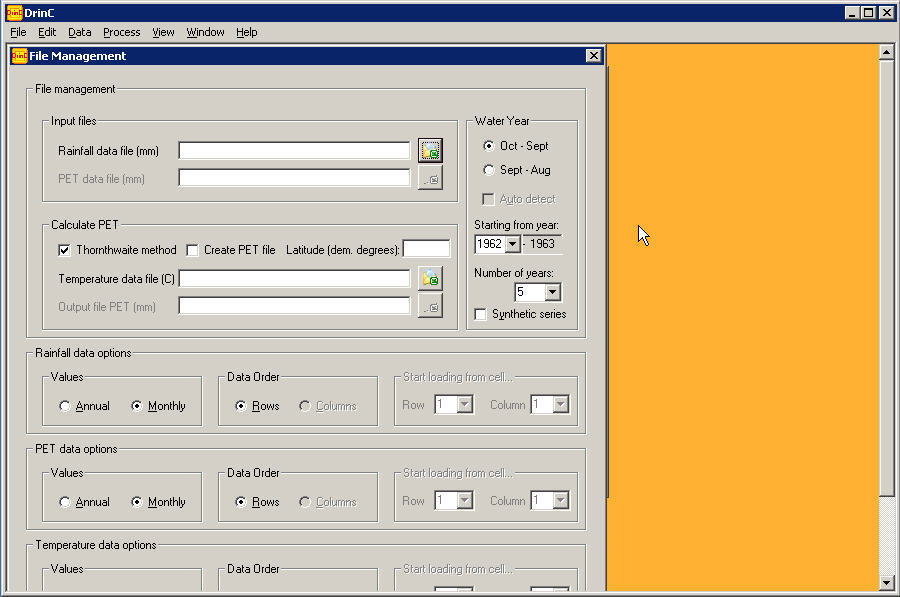Click the Rainfall data file input field
Image resolution: width=900 pixels, height=597 pixels.
tap(294, 151)
